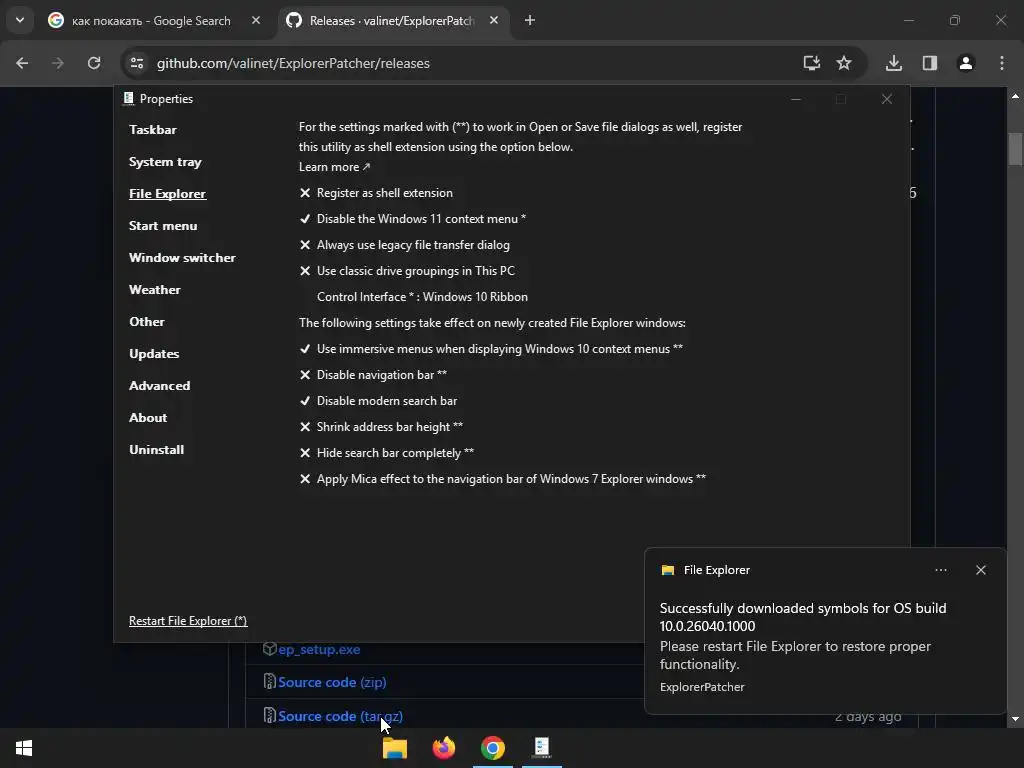Screen dimensions: 1024x768
Task: Click the vertical scrollbar thumb
Action: coord(1015,149)
